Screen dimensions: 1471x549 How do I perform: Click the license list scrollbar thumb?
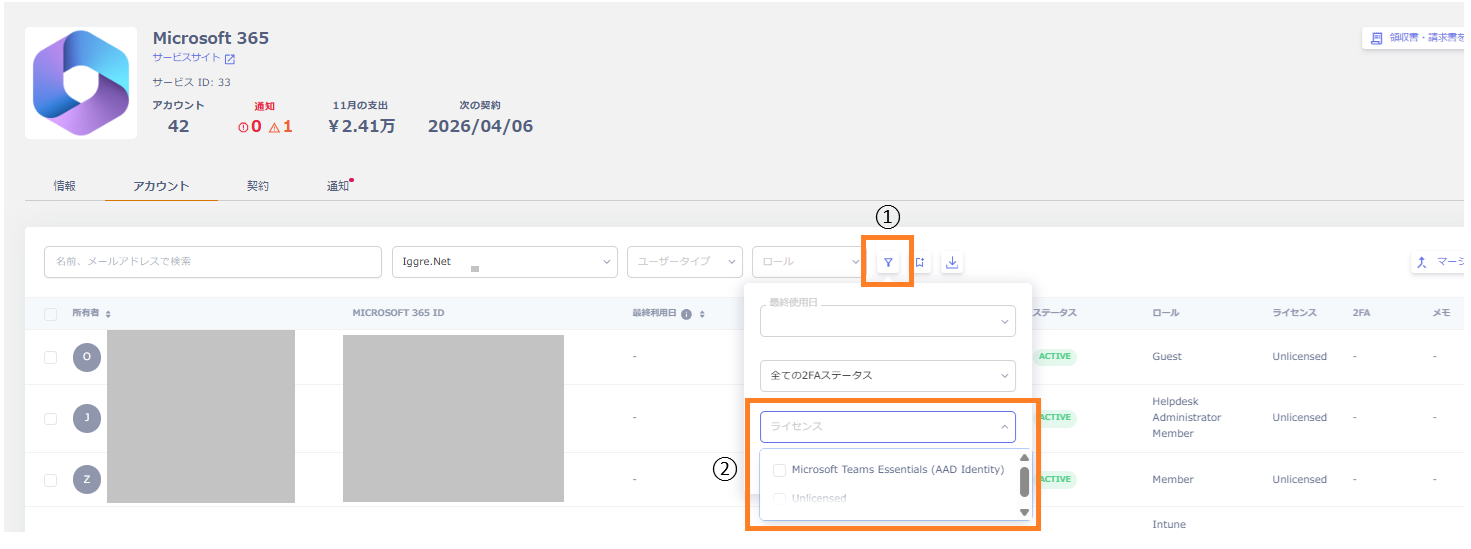click(1024, 482)
